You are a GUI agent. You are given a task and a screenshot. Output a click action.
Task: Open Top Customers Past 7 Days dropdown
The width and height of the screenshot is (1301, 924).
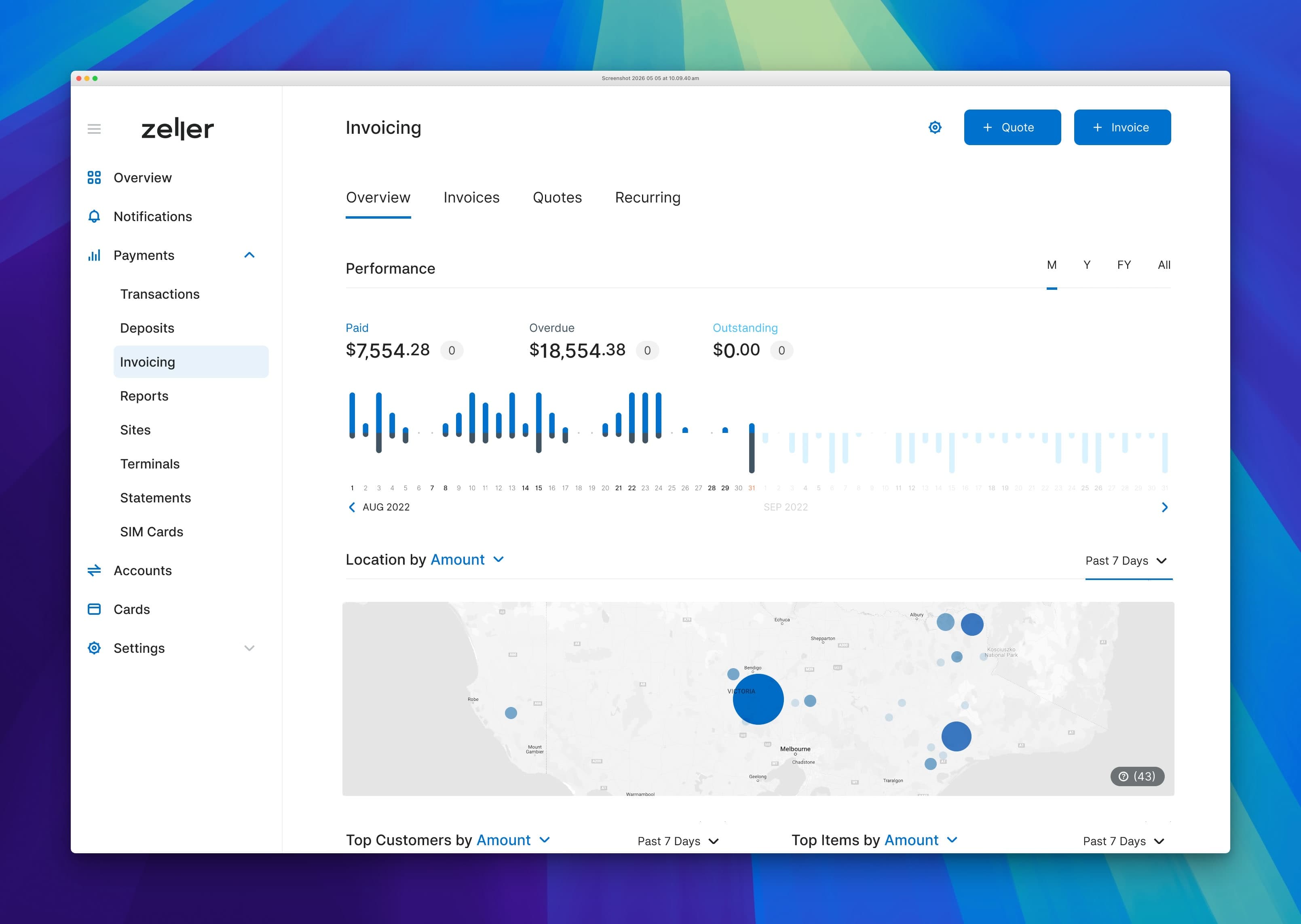point(678,841)
